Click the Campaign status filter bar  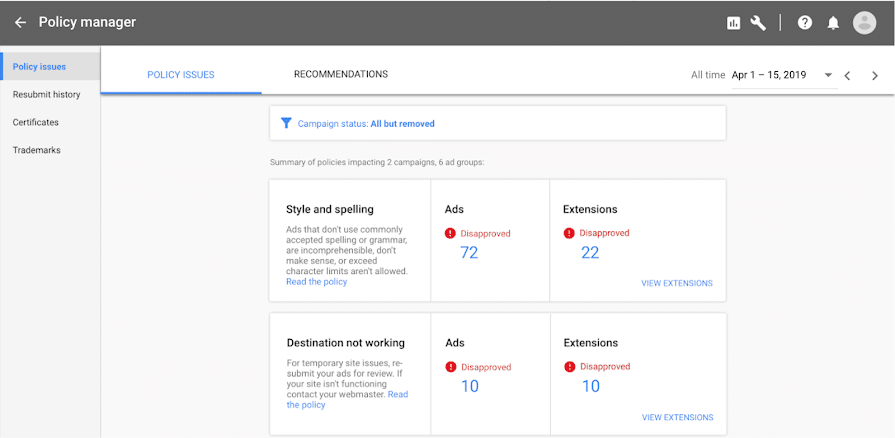point(497,123)
